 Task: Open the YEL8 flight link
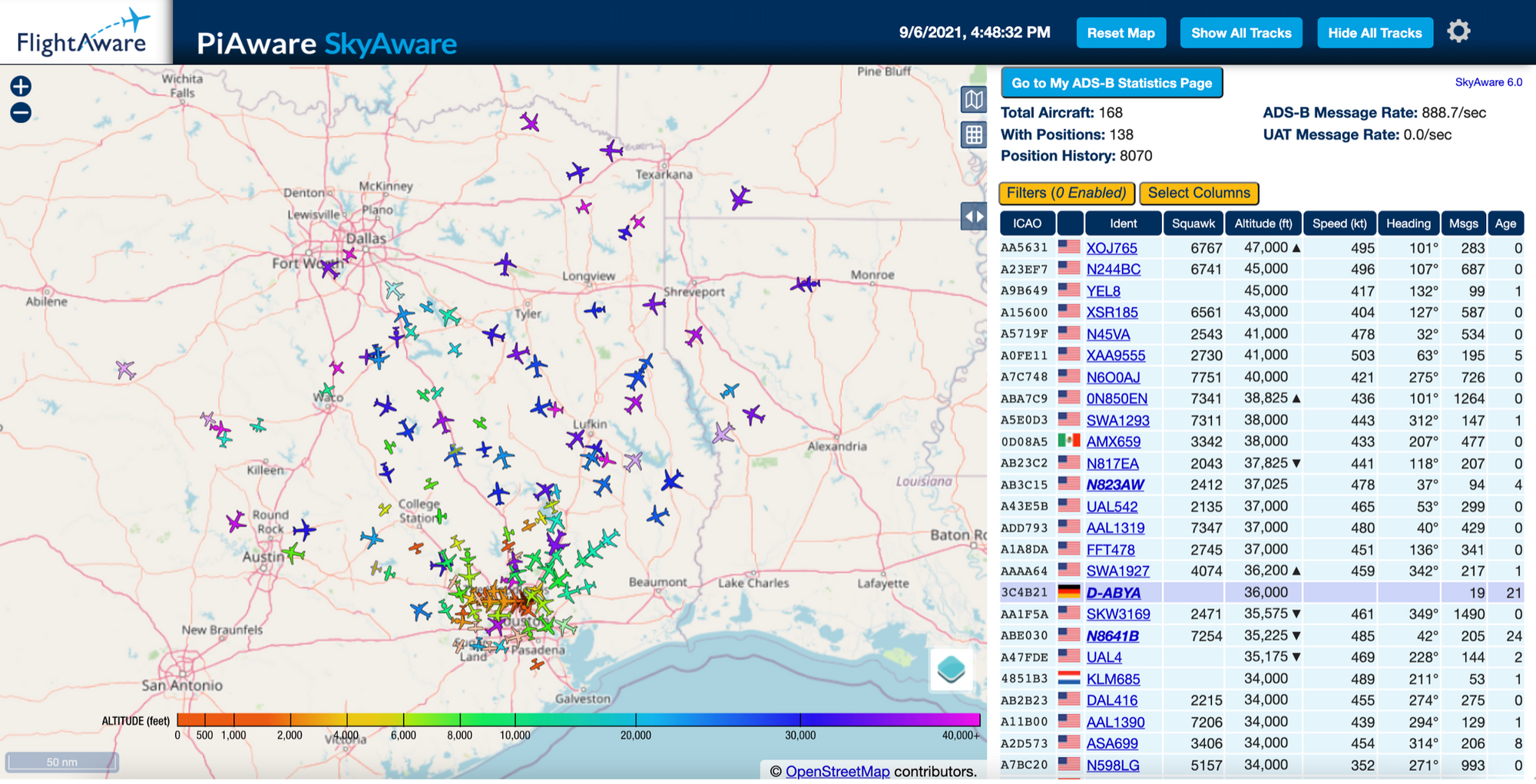1103,291
